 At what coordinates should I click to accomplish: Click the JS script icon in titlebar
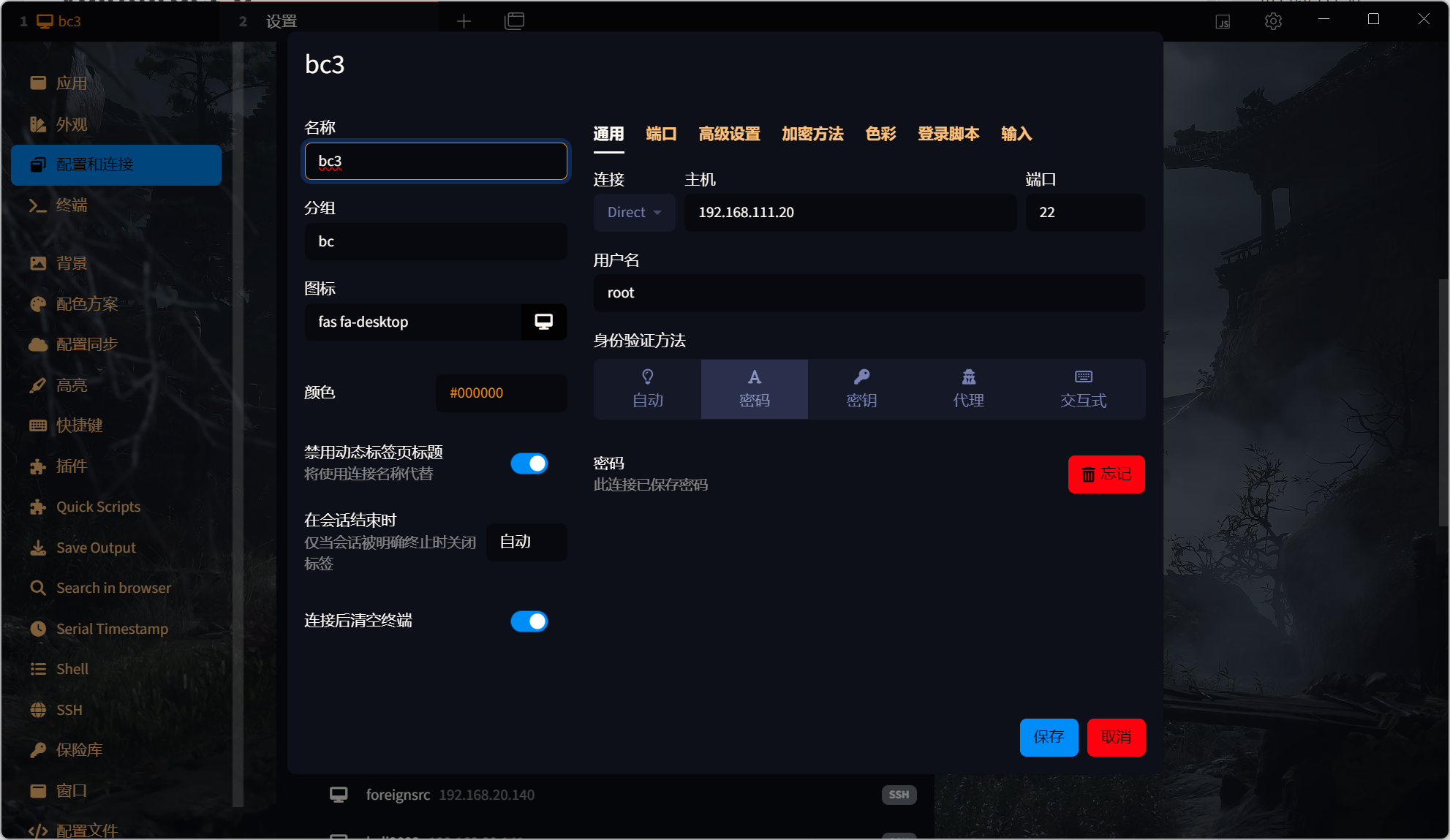click(x=1222, y=21)
